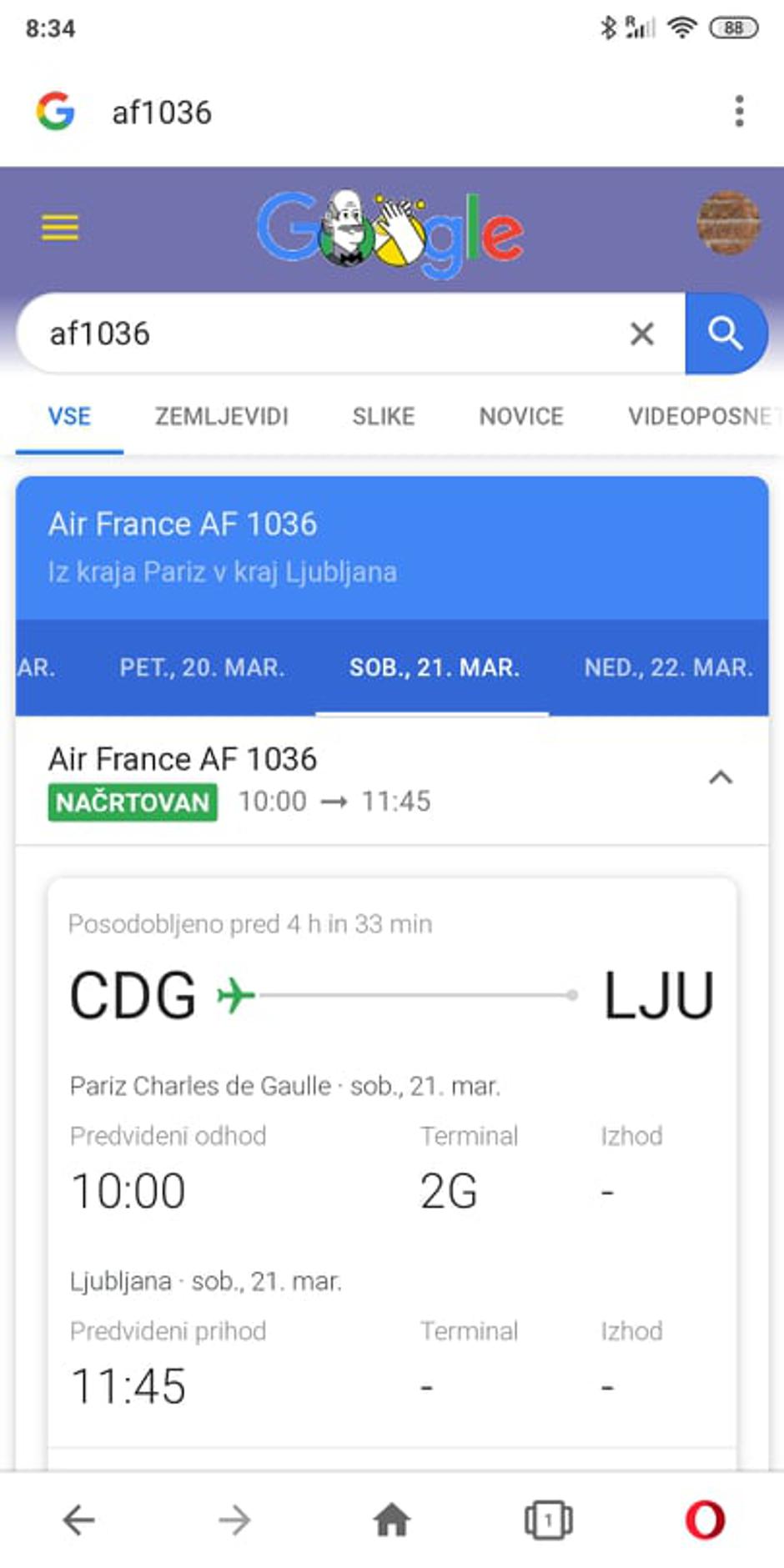
Task: Switch to the Zemljevidi tab
Action: pos(221,416)
